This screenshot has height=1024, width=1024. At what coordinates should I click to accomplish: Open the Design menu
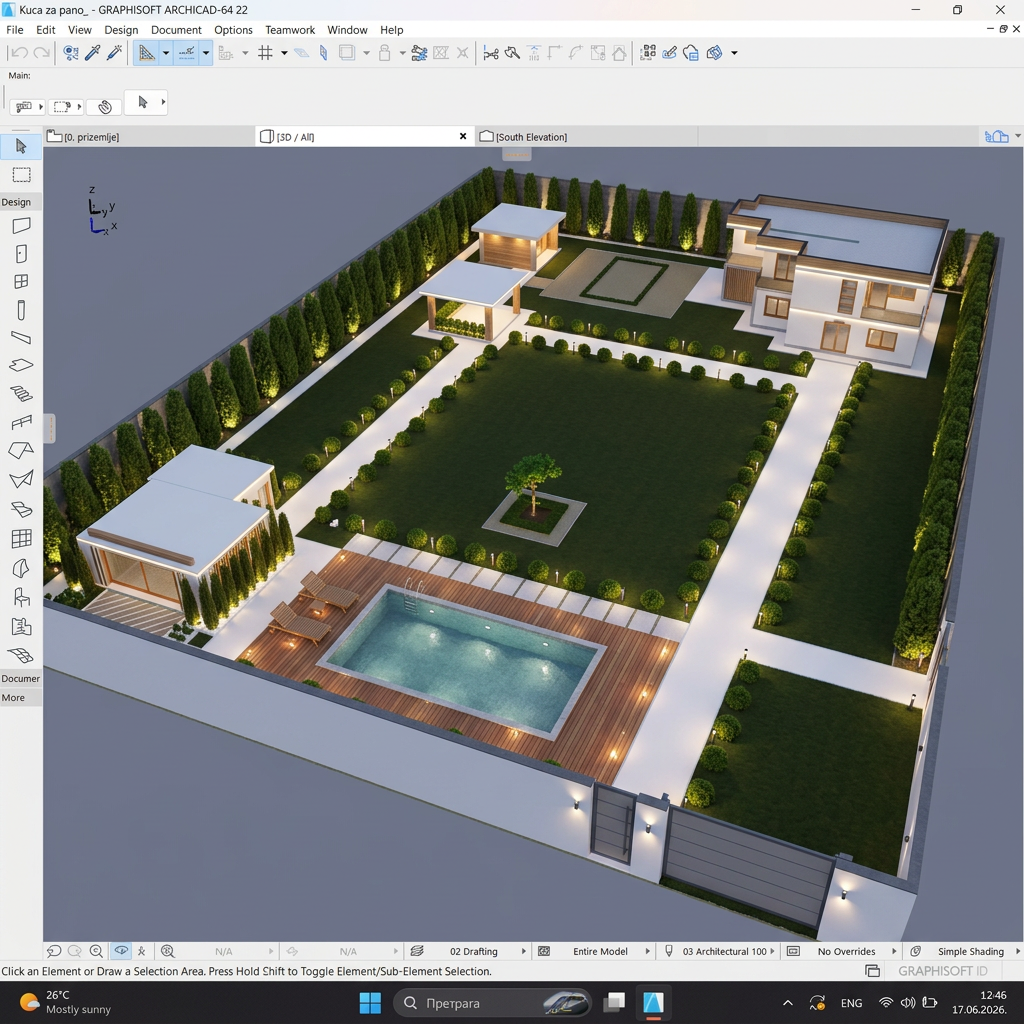pyautogui.click(x=121, y=30)
